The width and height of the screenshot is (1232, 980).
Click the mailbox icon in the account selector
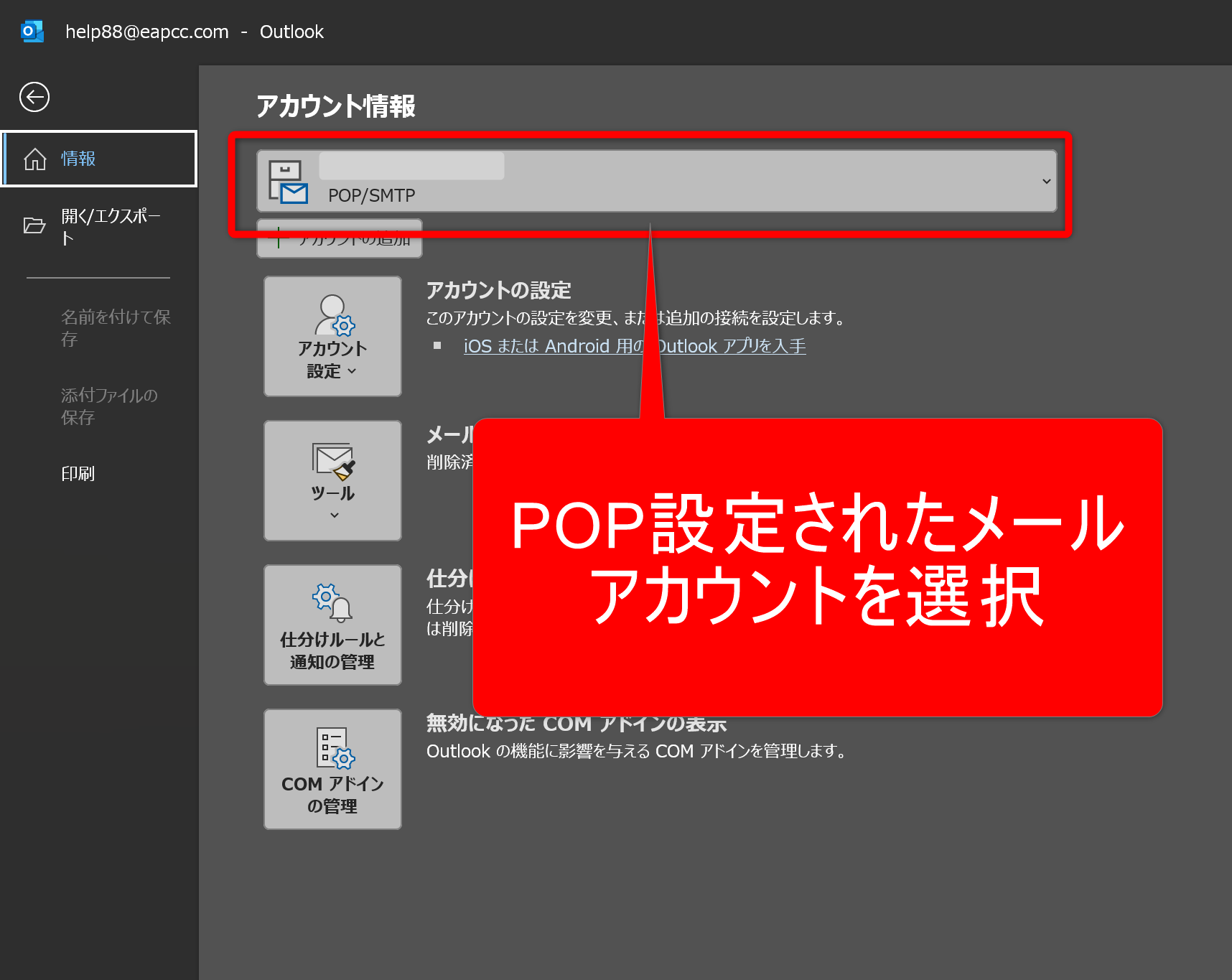288,182
